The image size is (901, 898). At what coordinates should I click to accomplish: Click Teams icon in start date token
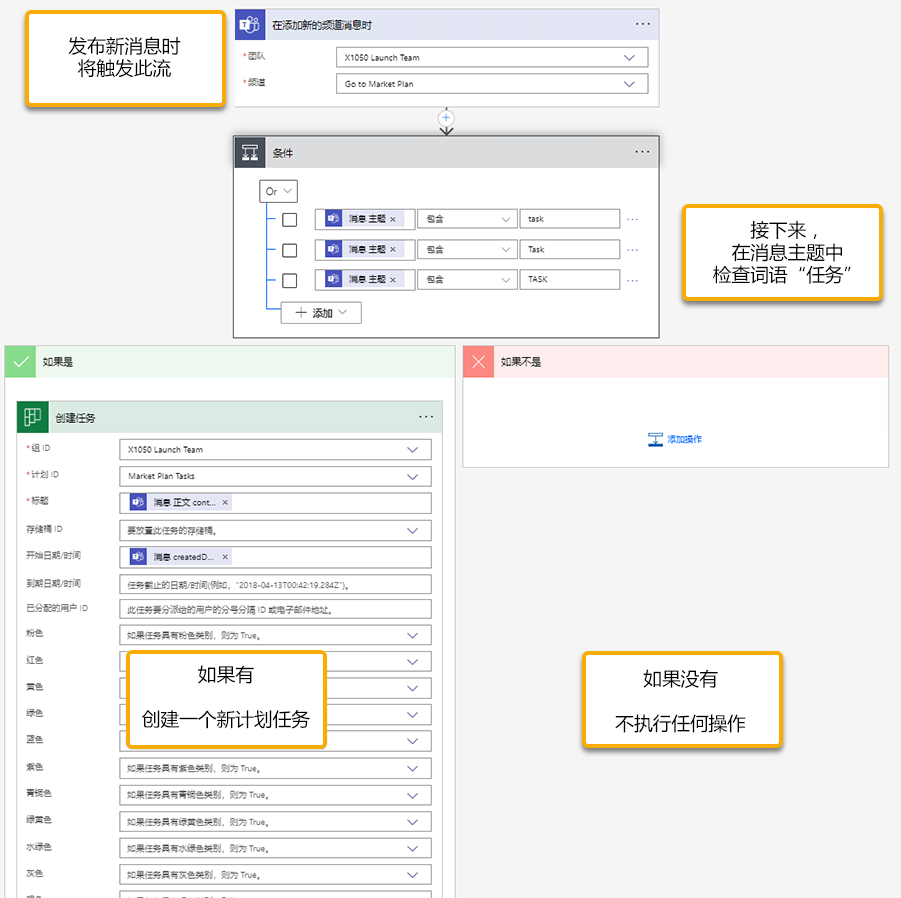point(138,557)
